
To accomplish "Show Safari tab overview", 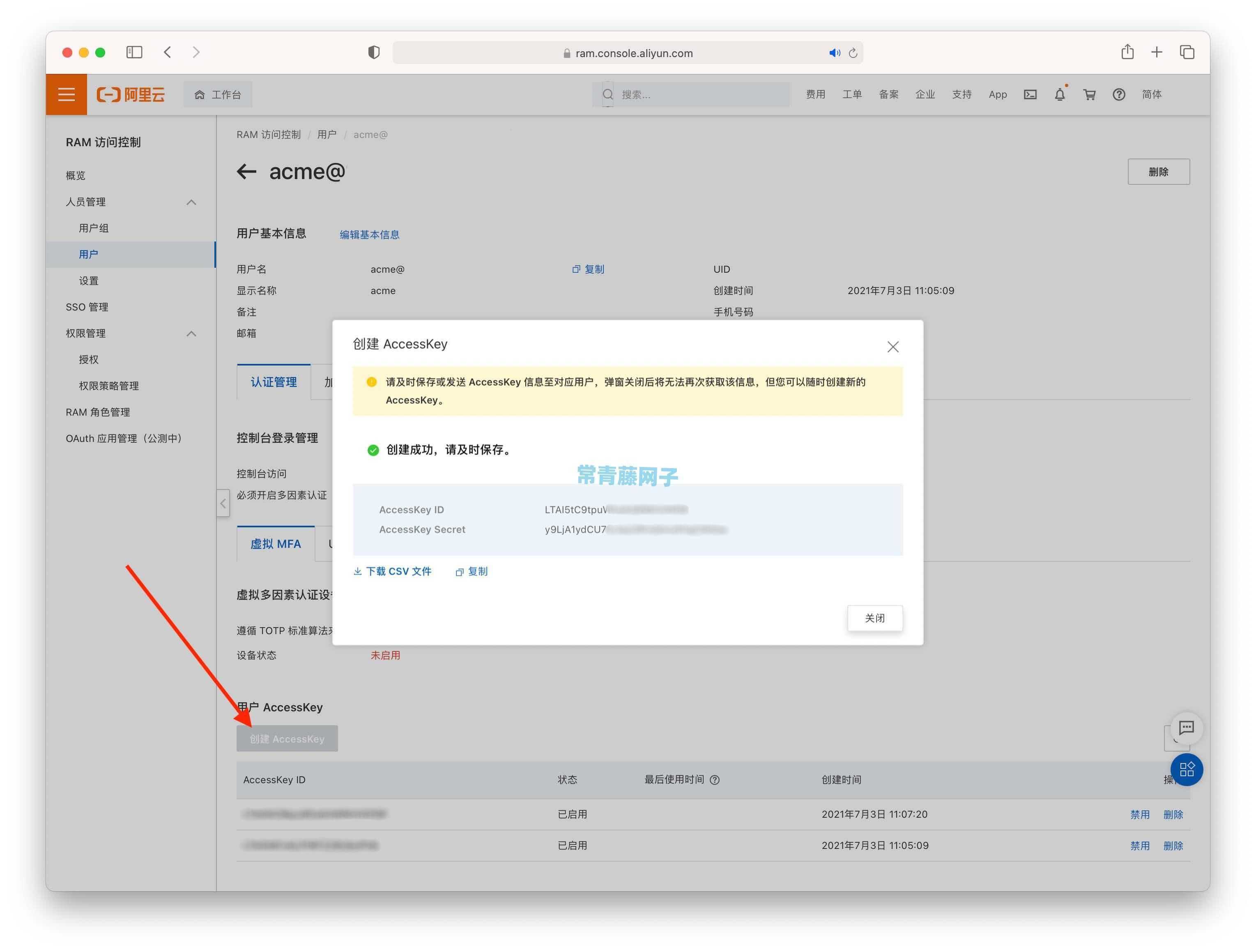I will tap(1187, 52).
